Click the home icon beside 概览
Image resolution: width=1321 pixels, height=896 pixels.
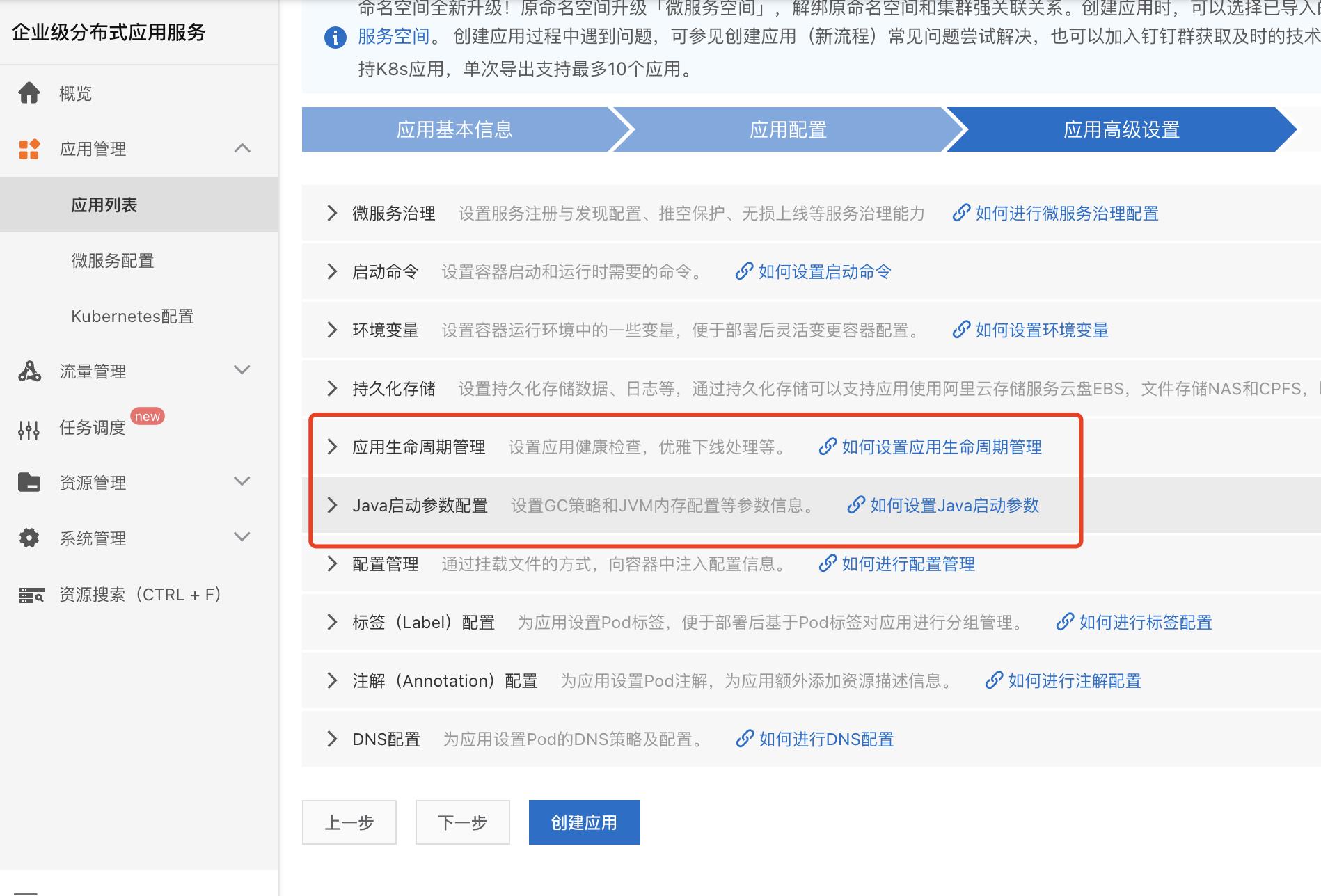pos(29,93)
